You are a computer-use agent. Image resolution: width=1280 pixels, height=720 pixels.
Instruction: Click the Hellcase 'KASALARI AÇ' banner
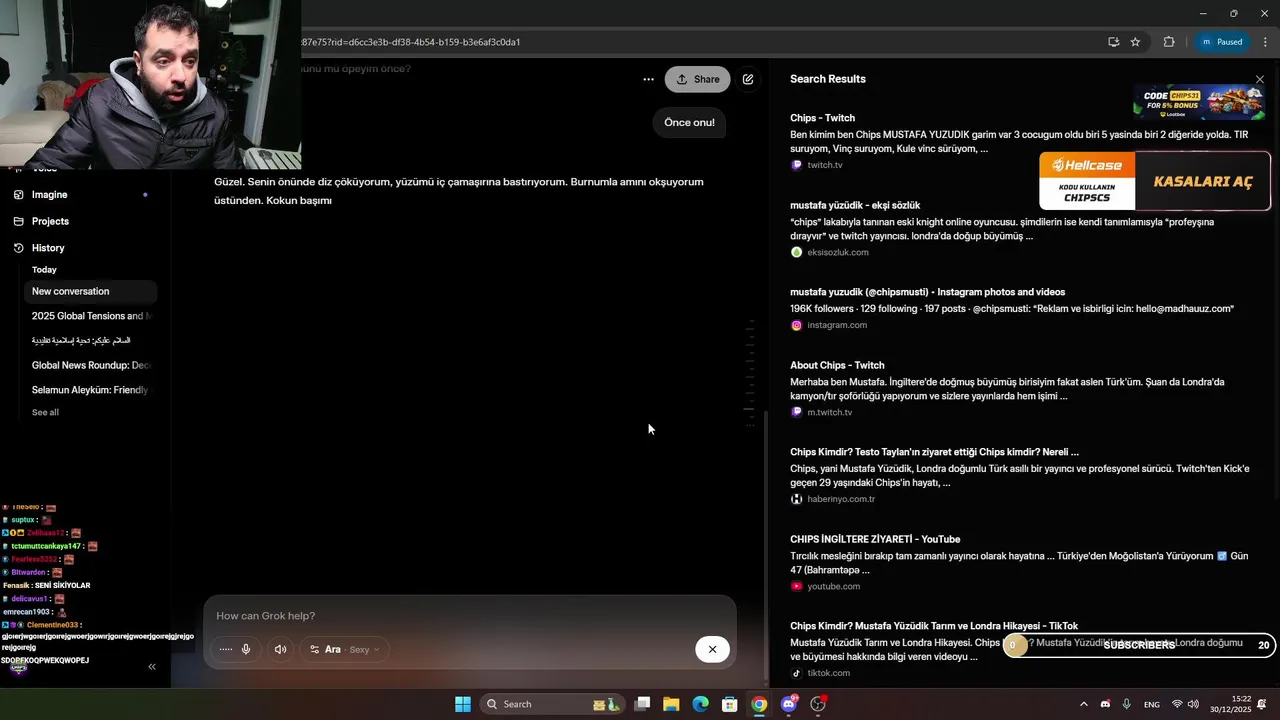click(x=1155, y=181)
